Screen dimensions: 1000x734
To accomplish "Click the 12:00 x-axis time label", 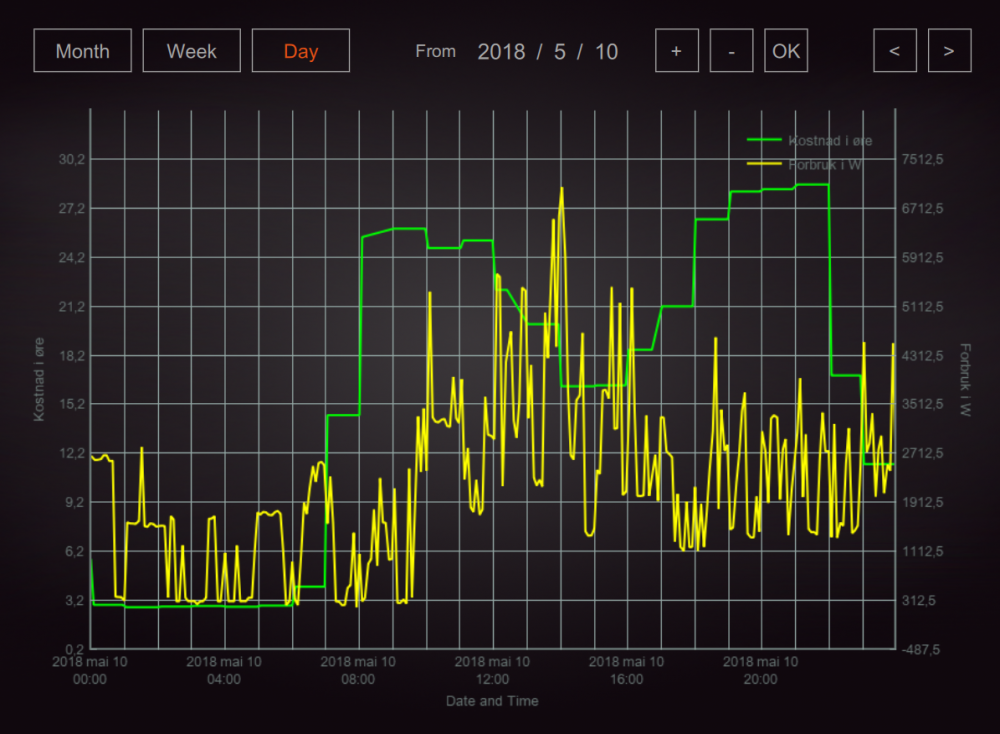I will coord(492,670).
